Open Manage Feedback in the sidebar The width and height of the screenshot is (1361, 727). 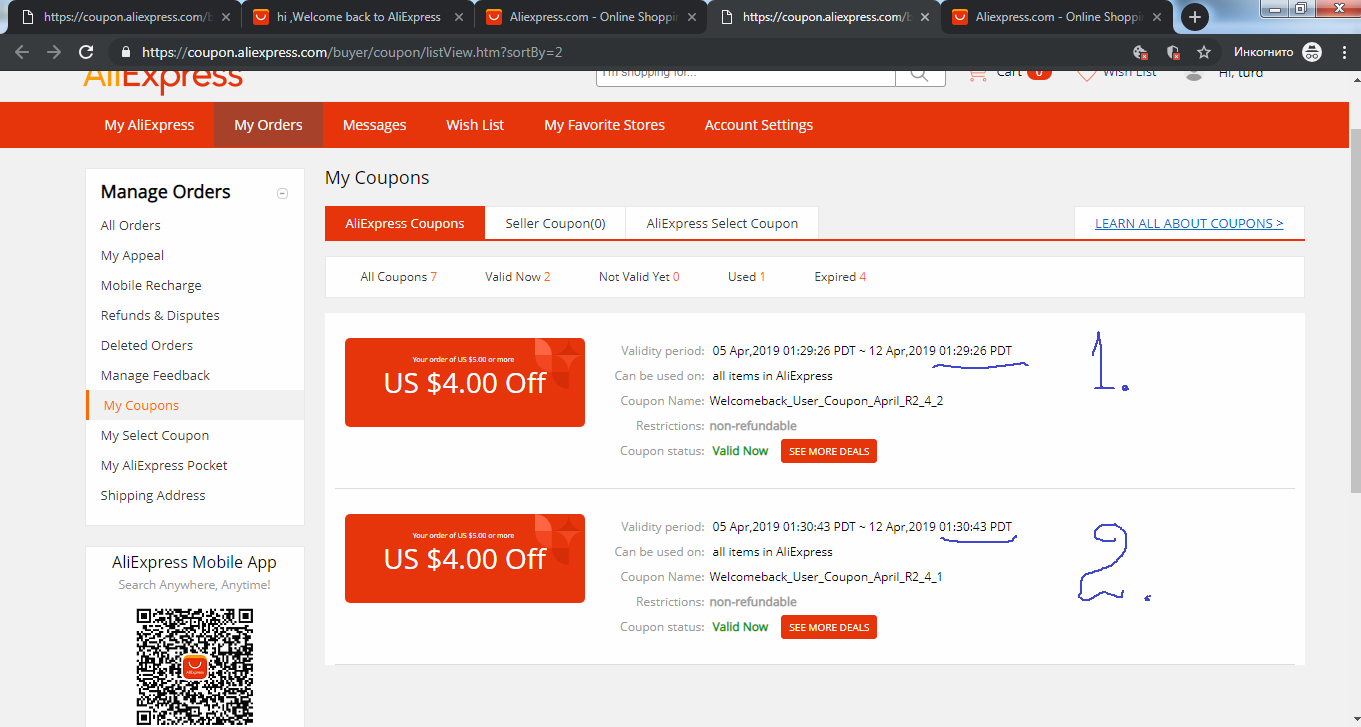[155, 375]
